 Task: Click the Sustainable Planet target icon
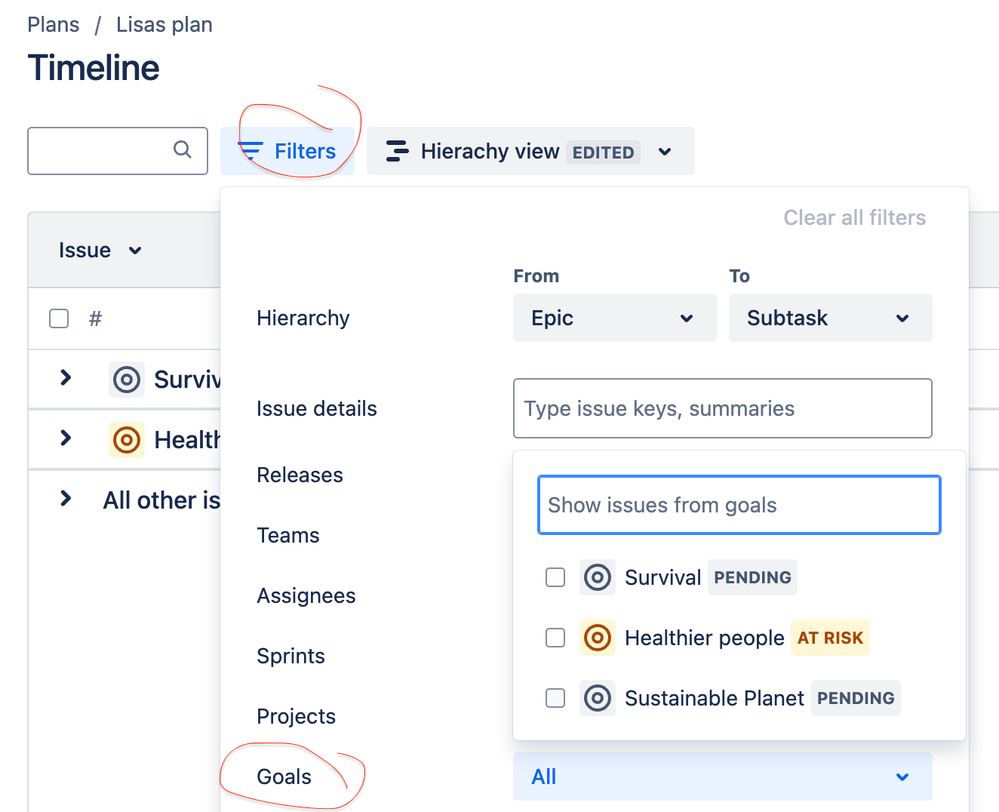597,698
